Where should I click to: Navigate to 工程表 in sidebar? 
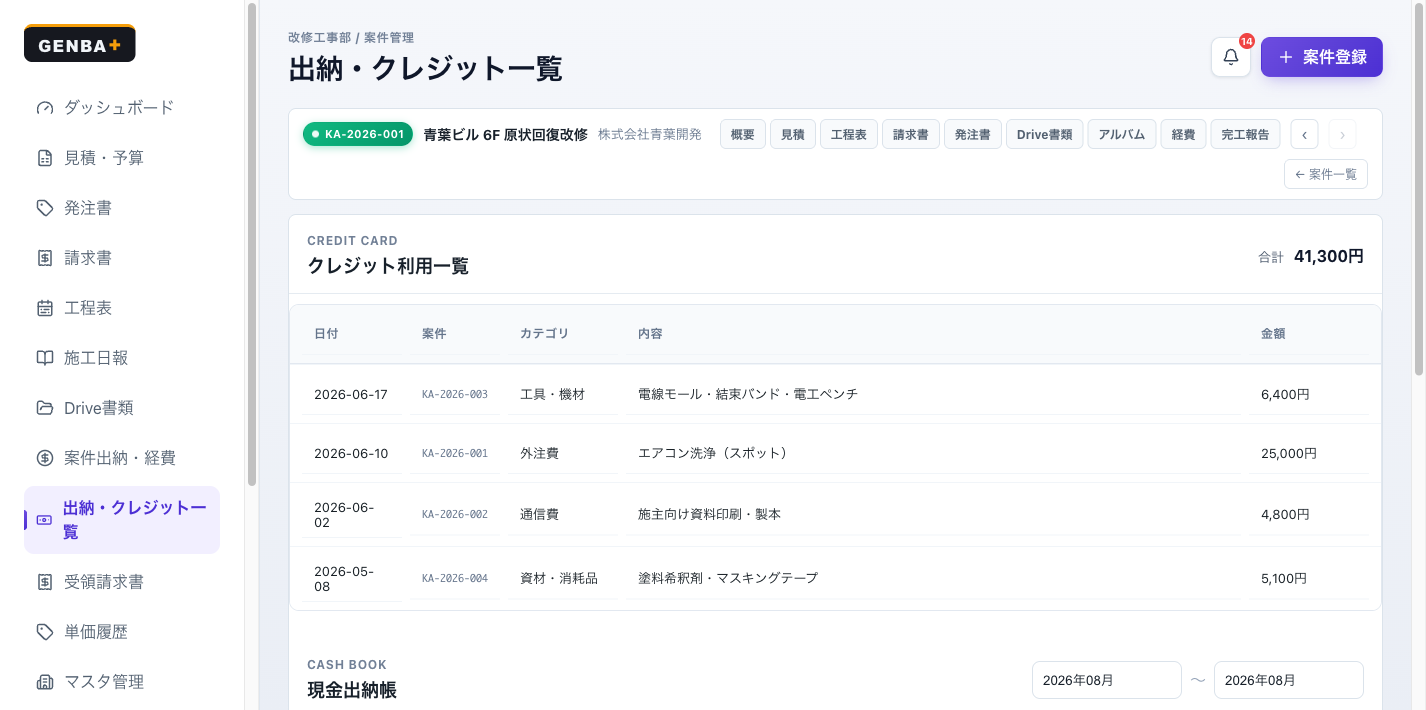click(122, 308)
